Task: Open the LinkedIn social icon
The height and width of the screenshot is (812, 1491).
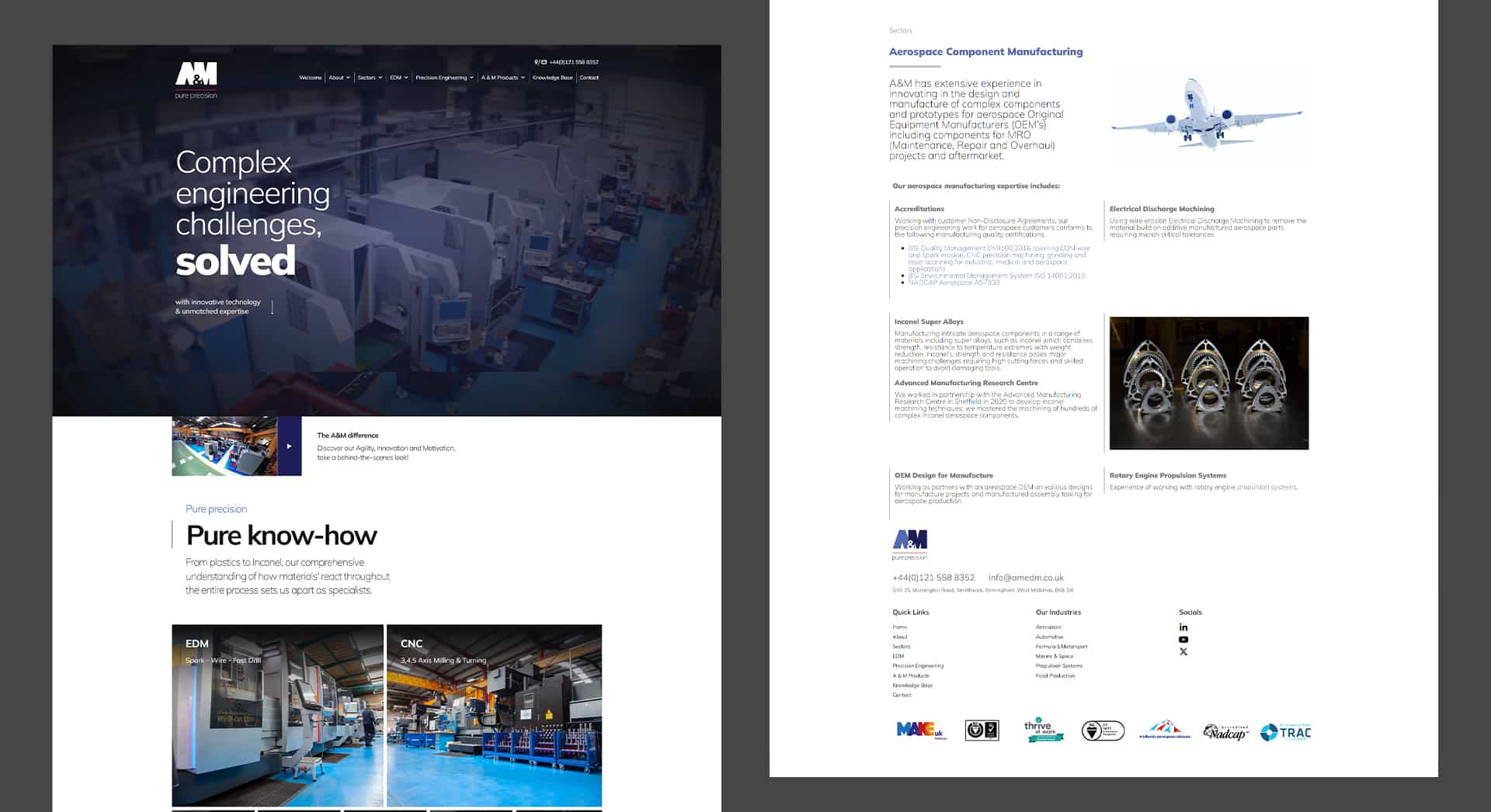Action: point(1183,627)
